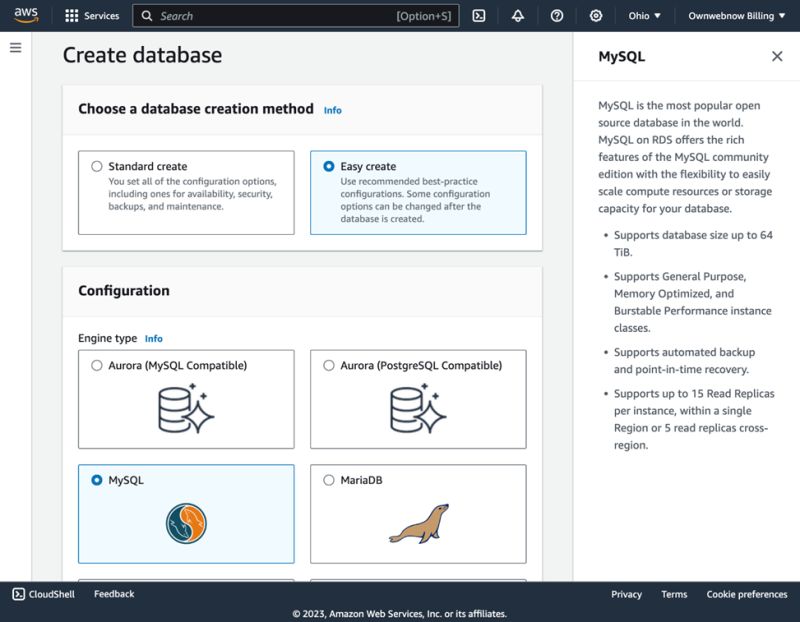The width and height of the screenshot is (800, 622).
Task: Click the Services menu label
Action: coord(102,16)
